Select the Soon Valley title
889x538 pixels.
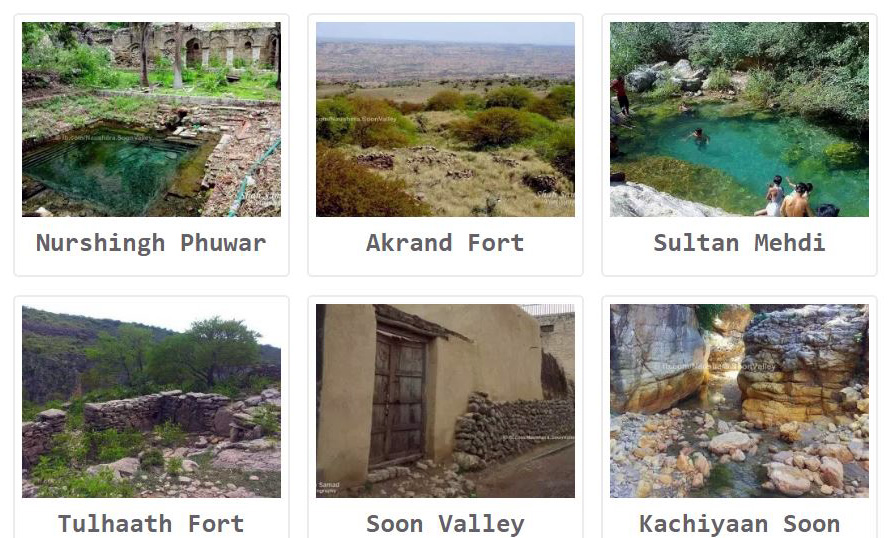point(445,524)
